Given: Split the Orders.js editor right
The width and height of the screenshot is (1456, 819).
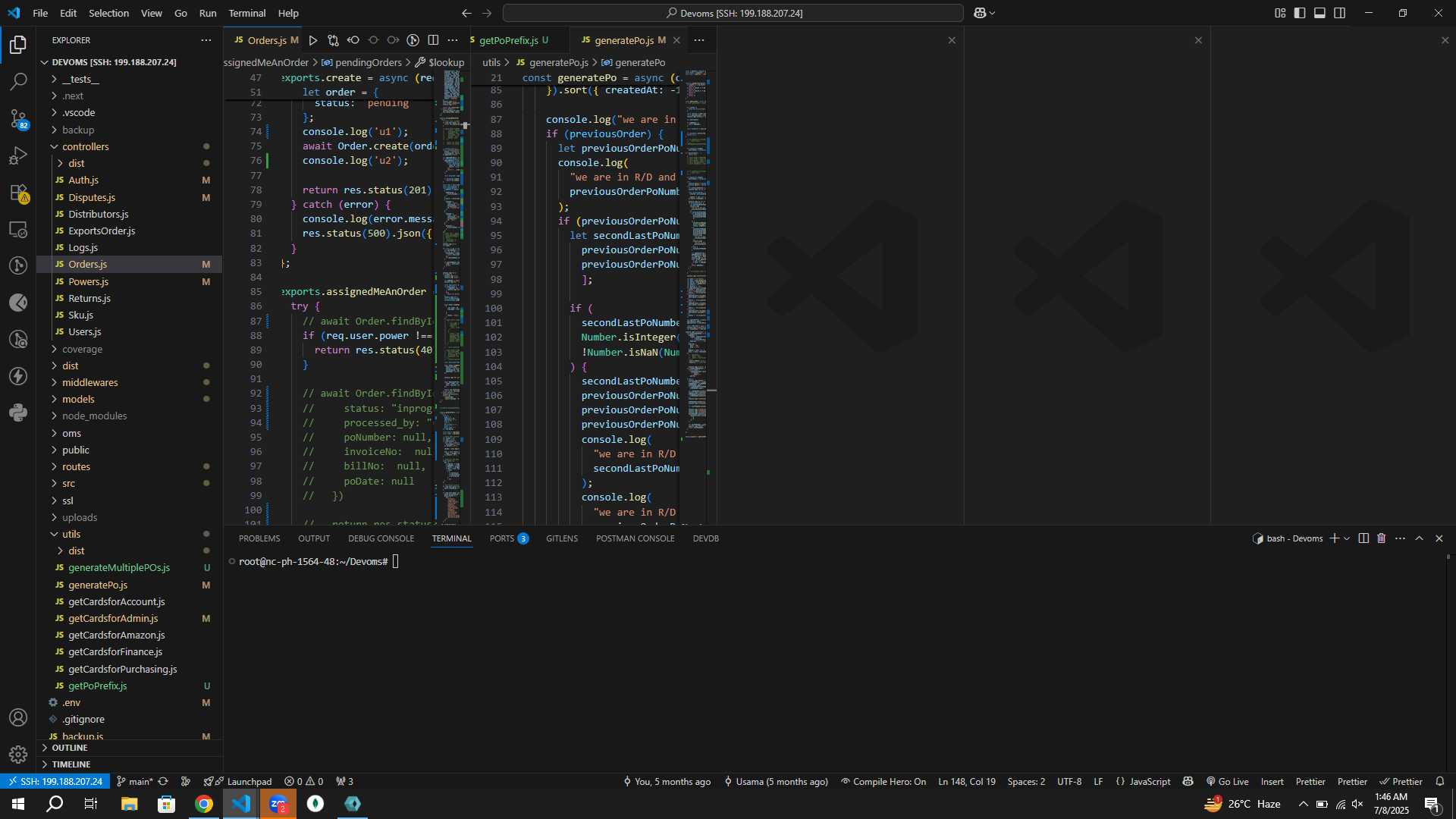Looking at the screenshot, I should (433, 40).
